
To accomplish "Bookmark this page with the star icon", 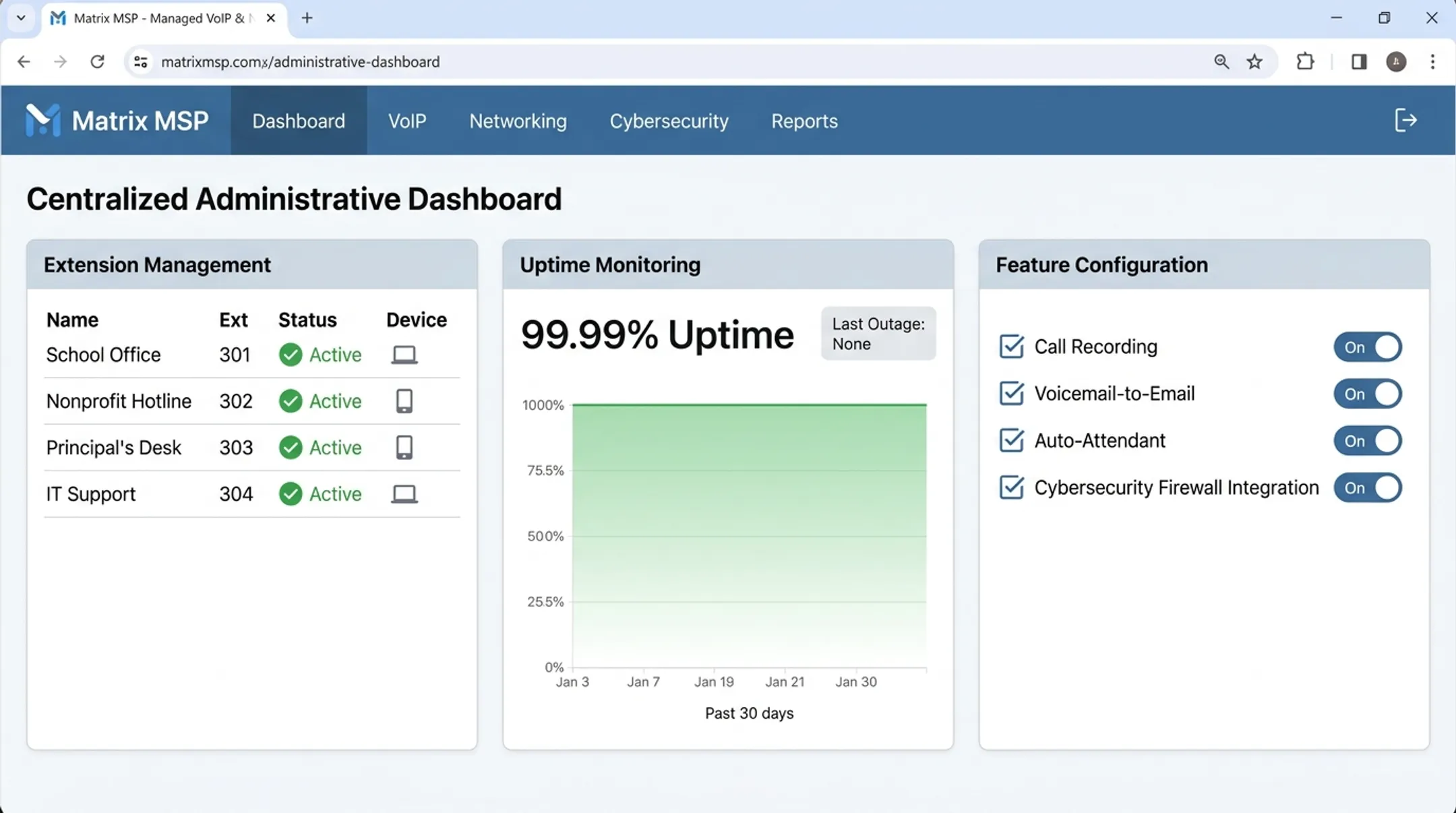I will pos(1254,62).
